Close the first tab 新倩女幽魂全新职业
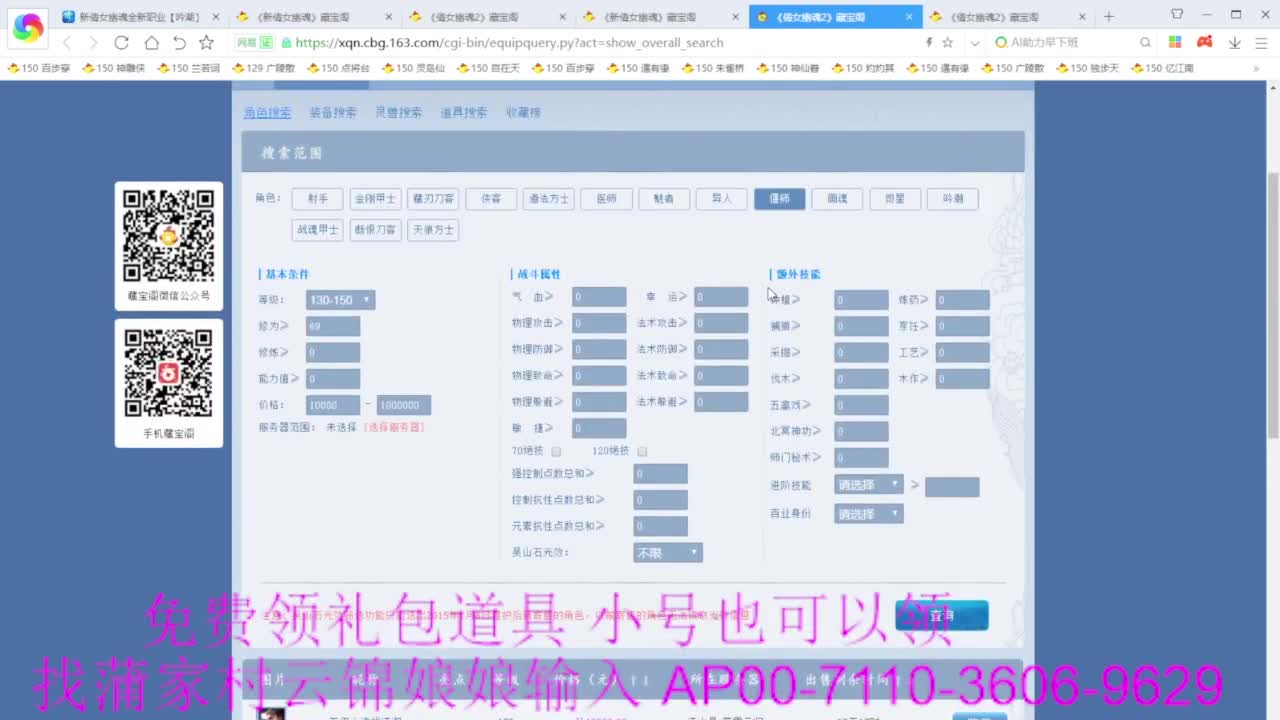 [216, 17]
